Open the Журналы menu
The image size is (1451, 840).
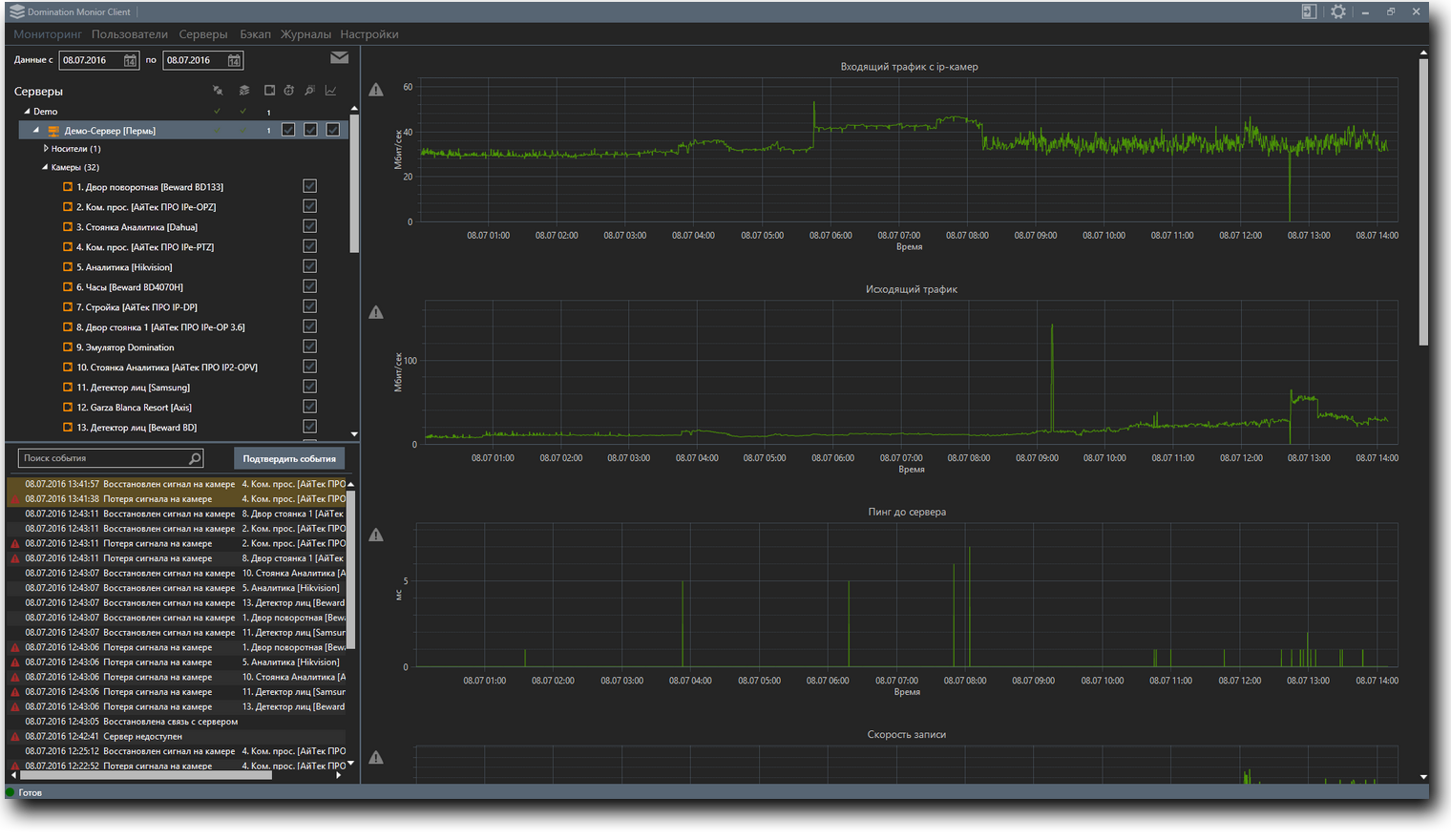(305, 34)
